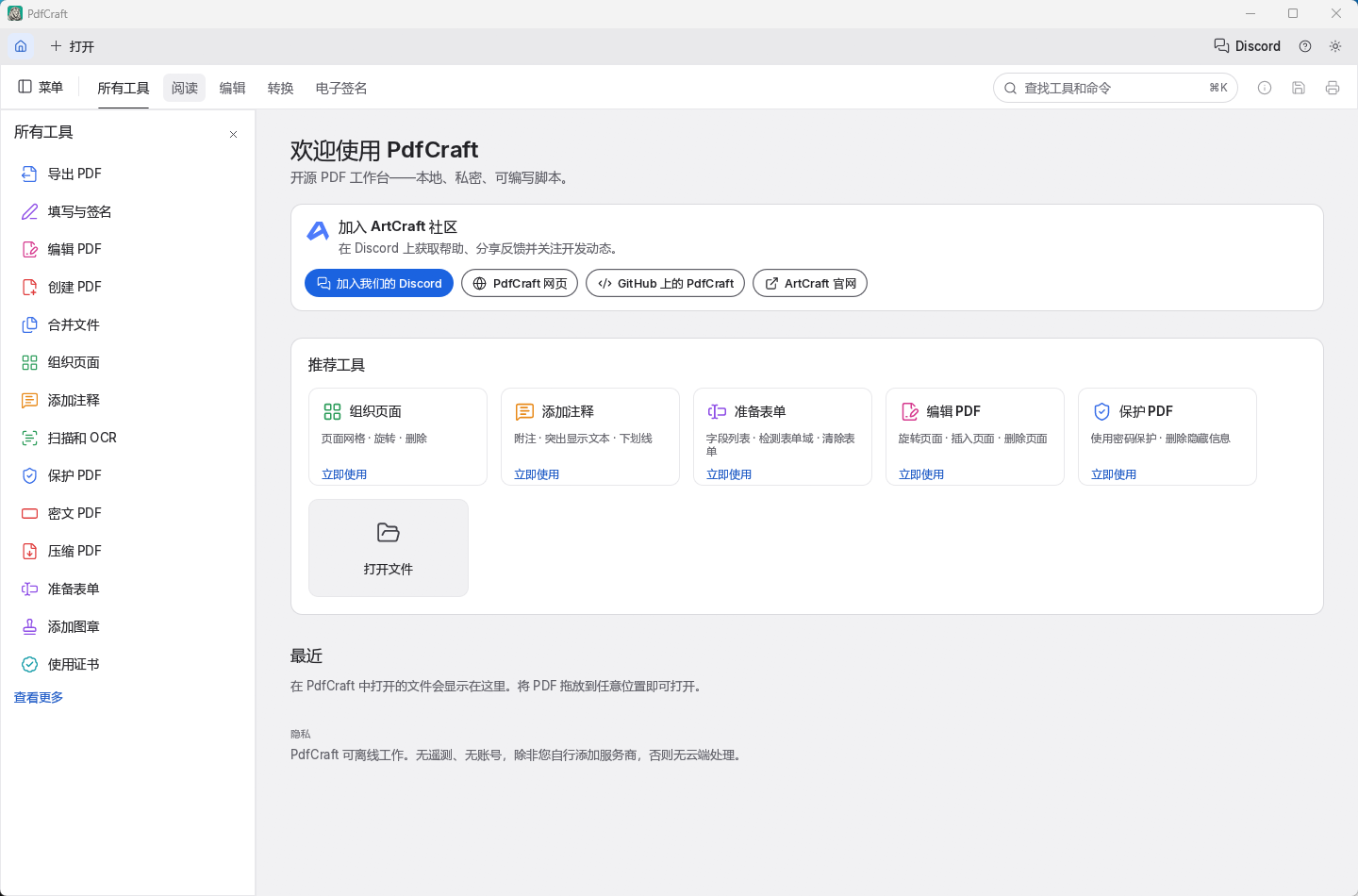Close the 所有工具 side panel
1358x896 pixels.
pos(234,134)
